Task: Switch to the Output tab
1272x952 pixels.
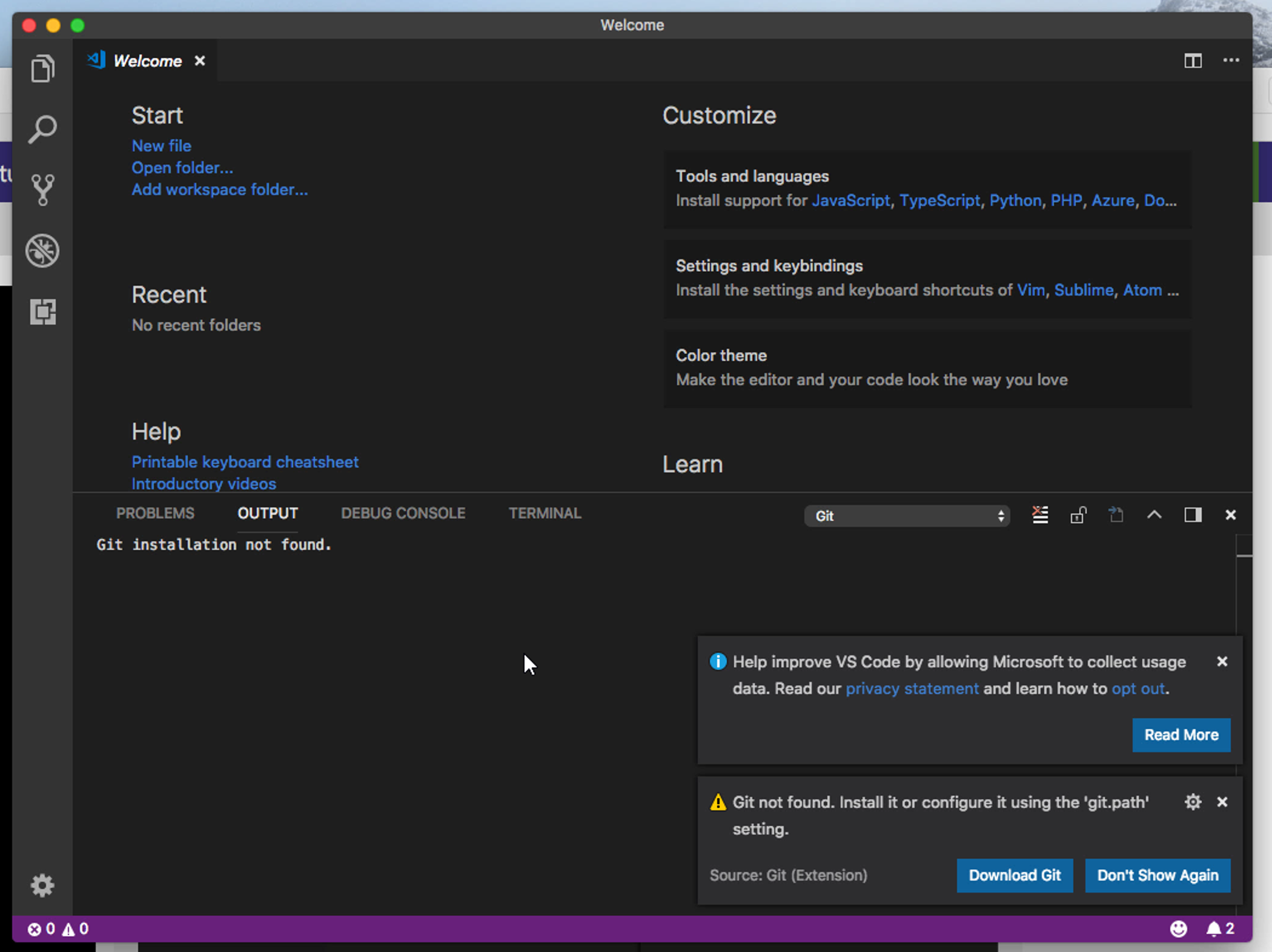Action: pyautogui.click(x=268, y=513)
